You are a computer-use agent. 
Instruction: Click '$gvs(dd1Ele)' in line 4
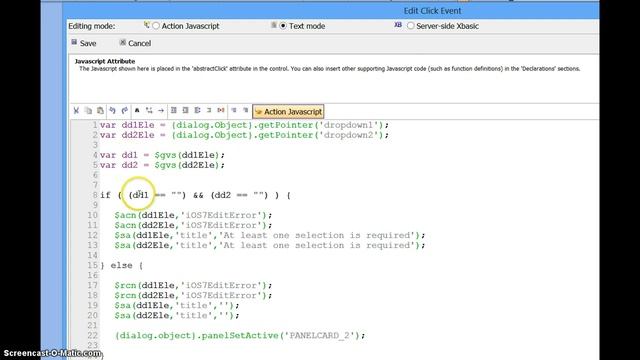point(187,155)
